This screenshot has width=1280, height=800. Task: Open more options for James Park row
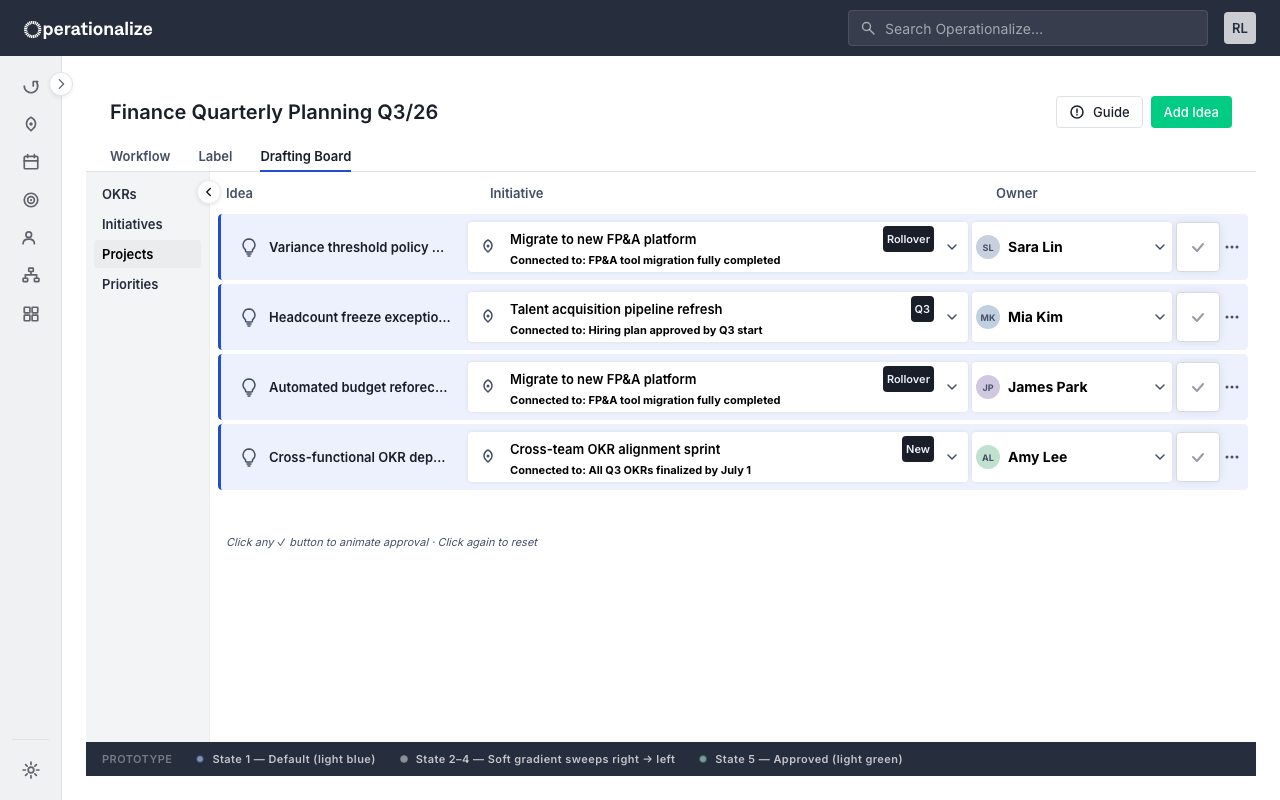(x=1232, y=387)
